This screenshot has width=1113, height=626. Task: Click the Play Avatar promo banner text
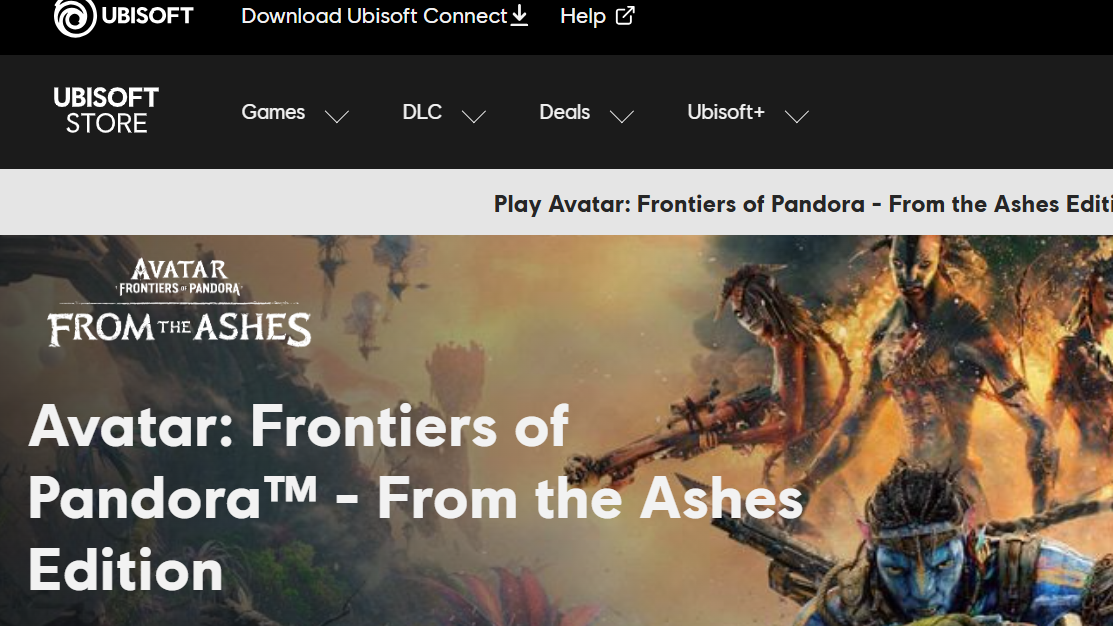tap(803, 204)
